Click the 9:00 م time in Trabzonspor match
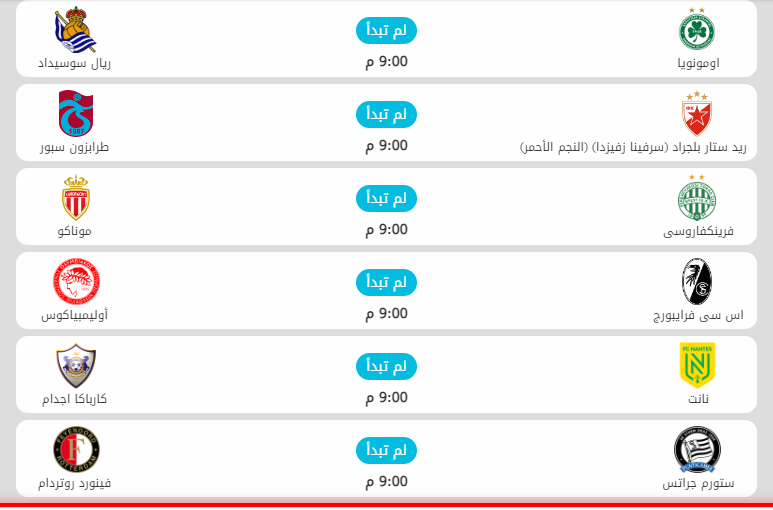773x510 pixels. coord(386,146)
